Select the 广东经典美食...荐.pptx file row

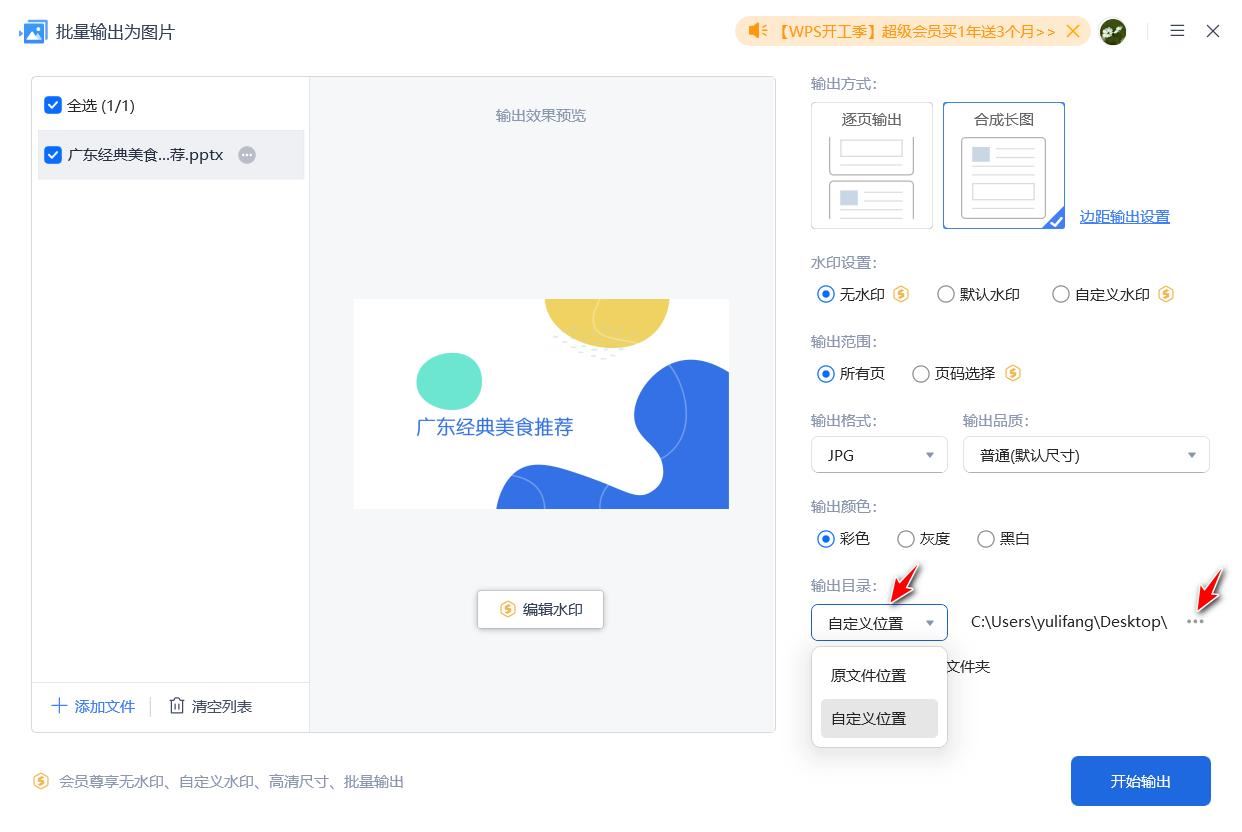coord(171,155)
